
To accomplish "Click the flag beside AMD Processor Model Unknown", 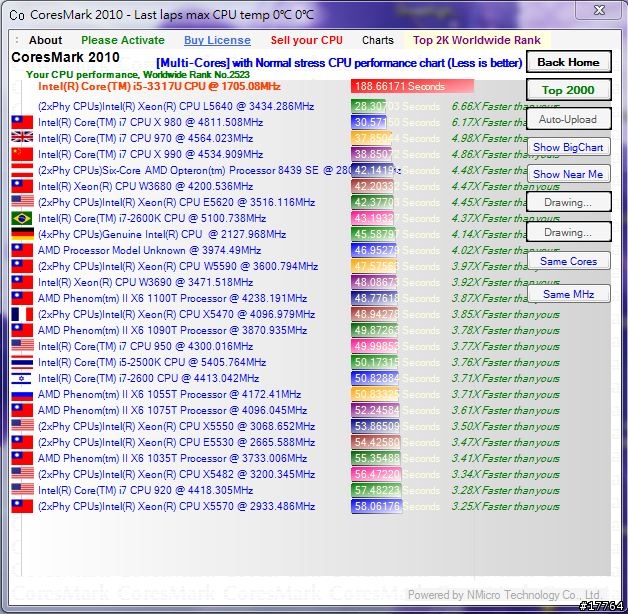I will coord(22,250).
